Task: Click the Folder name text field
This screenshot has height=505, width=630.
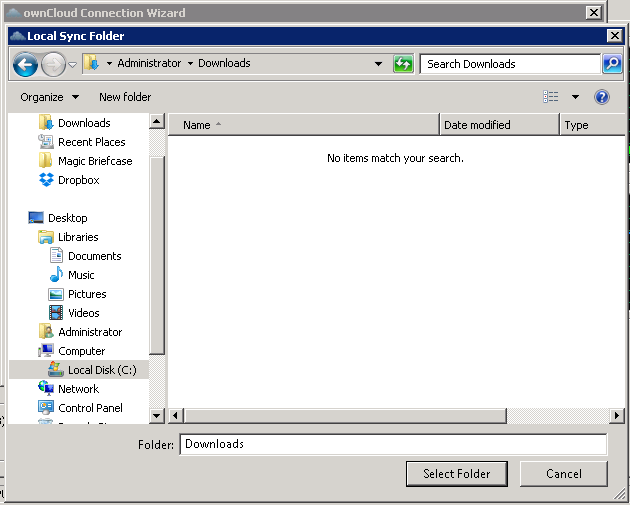Action: pos(393,444)
